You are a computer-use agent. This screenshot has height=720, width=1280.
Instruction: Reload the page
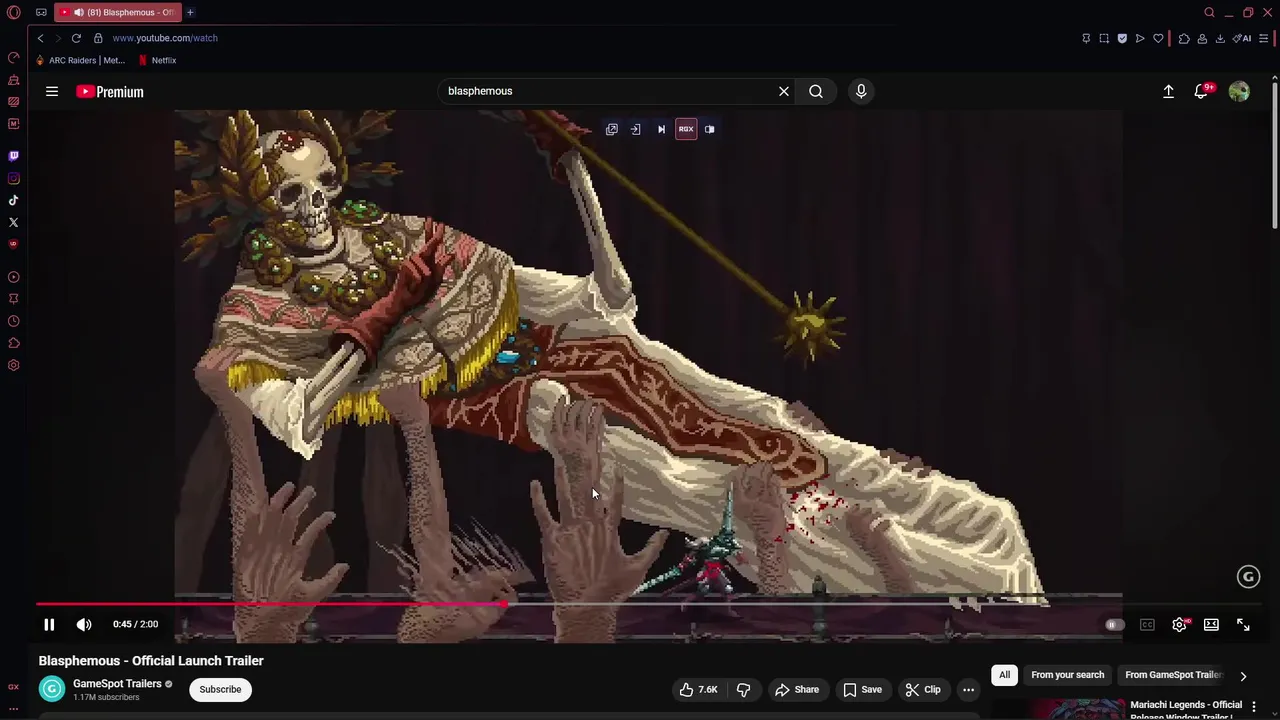(76, 38)
